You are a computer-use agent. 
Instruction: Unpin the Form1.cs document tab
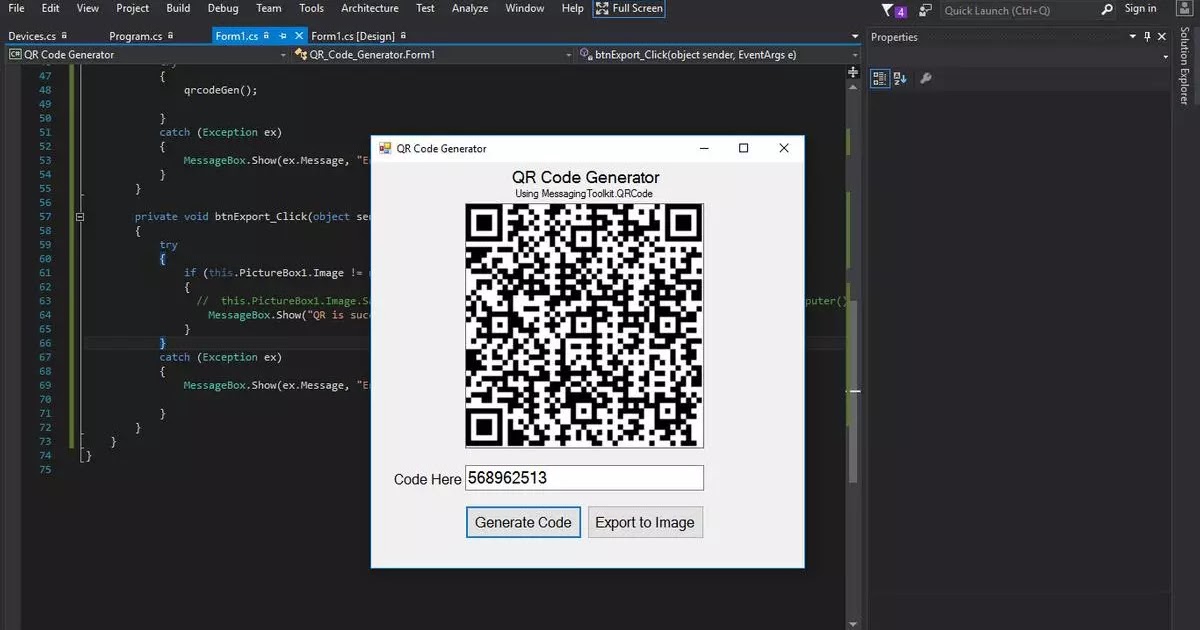pyautogui.click(x=284, y=35)
